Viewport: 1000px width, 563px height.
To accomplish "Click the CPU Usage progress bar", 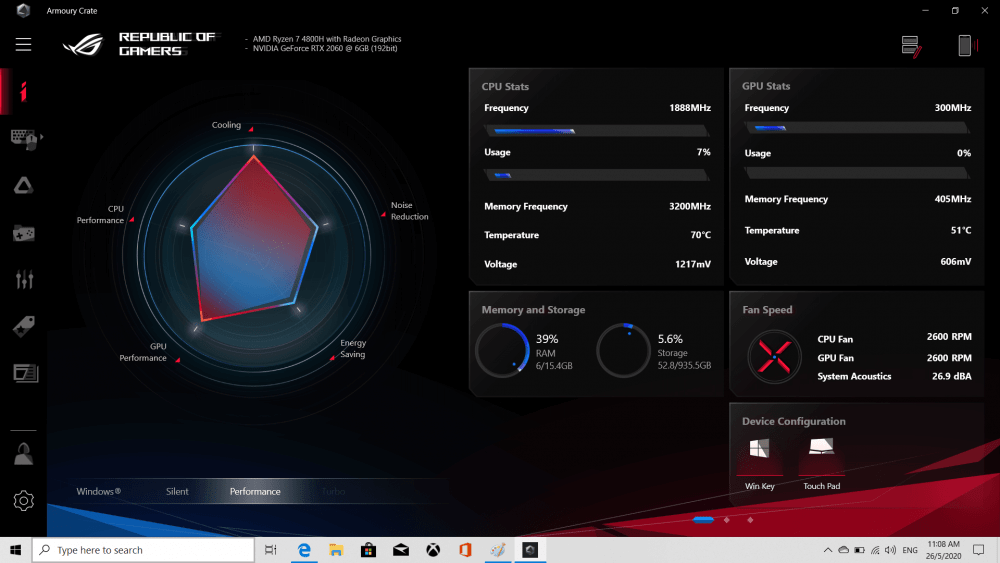I will [597, 175].
